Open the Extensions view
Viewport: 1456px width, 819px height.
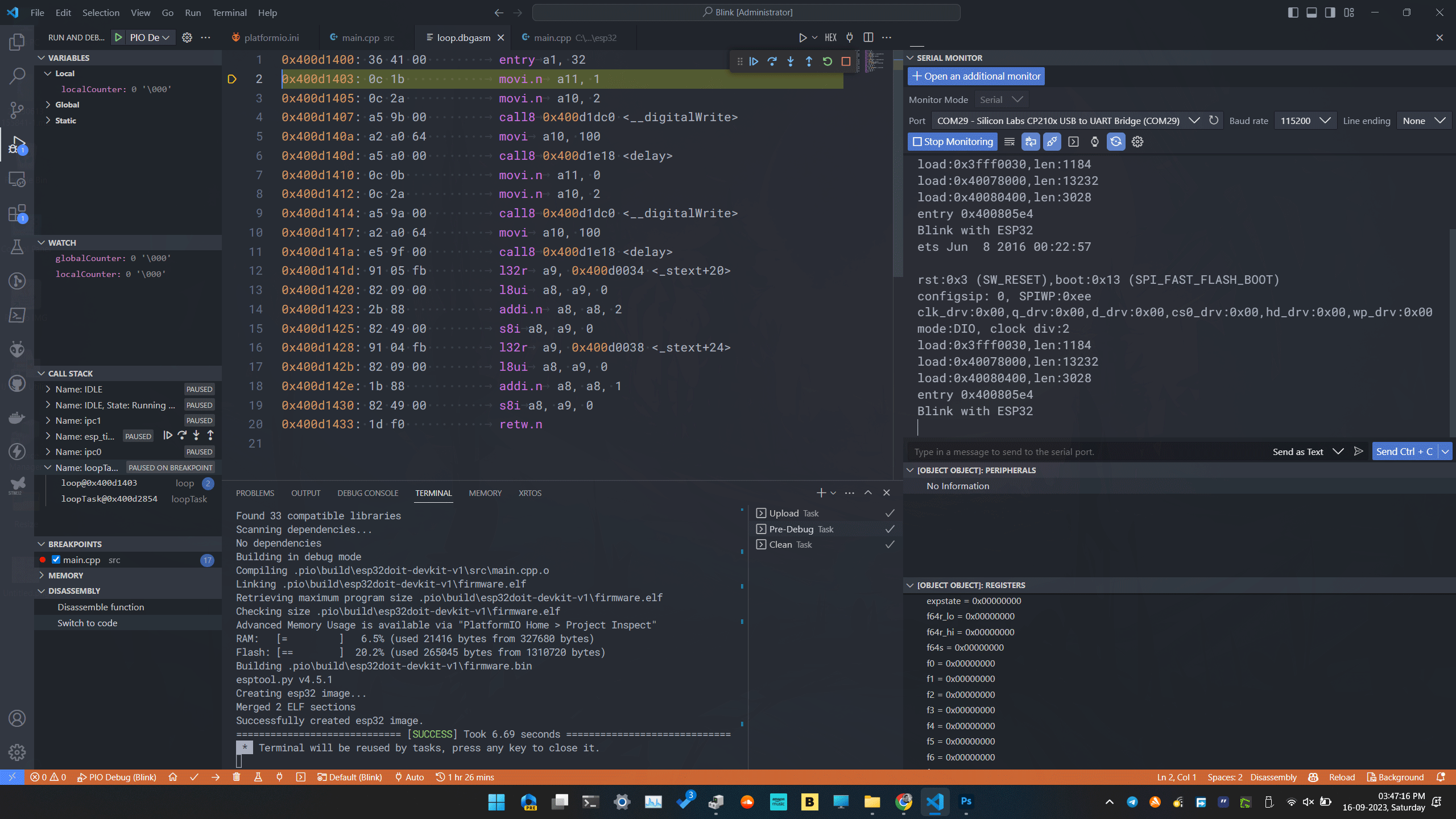(x=17, y=213)
